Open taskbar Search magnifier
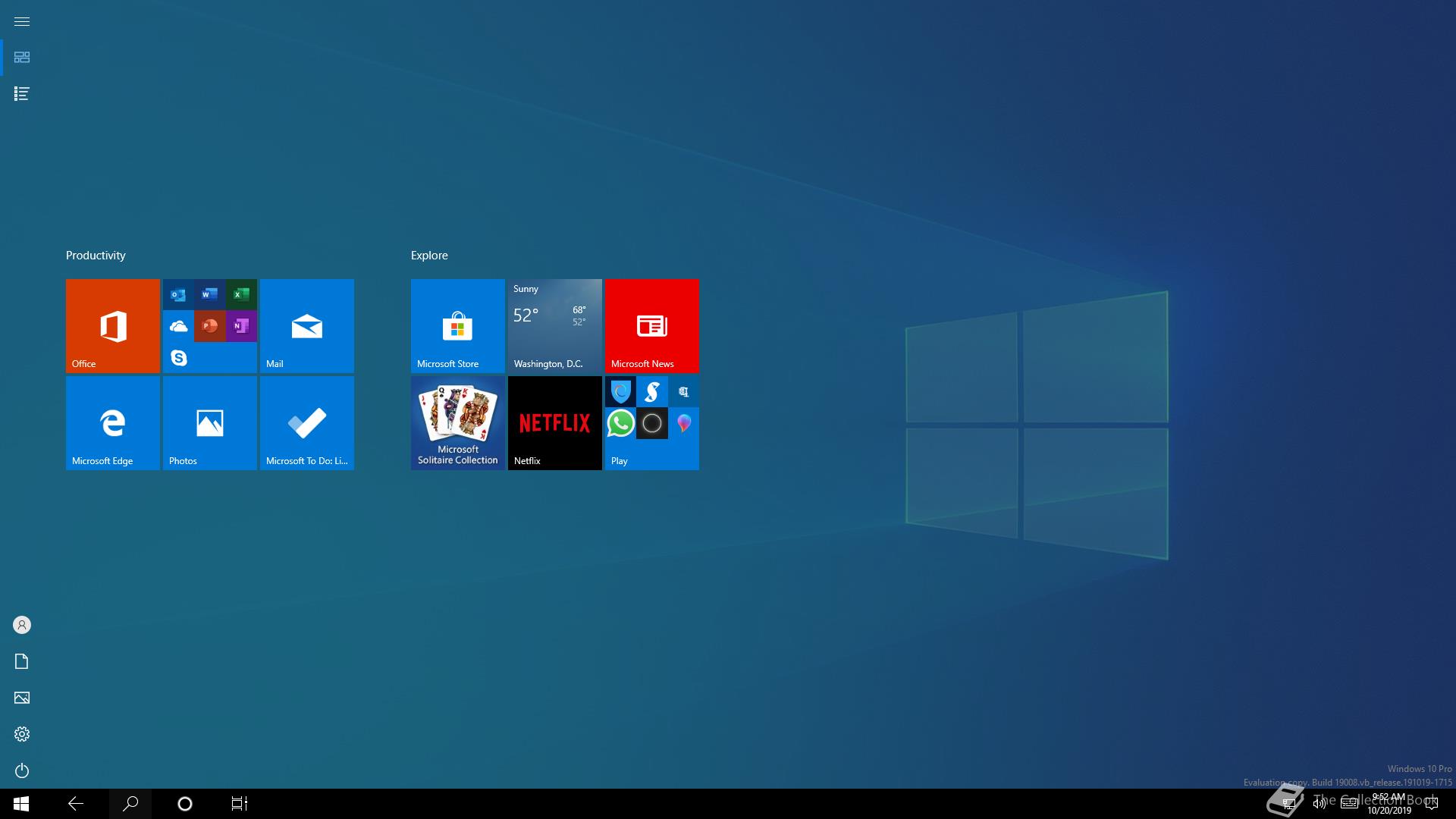The width and height of the screenshot is (1456, 819). coord(130,804)
